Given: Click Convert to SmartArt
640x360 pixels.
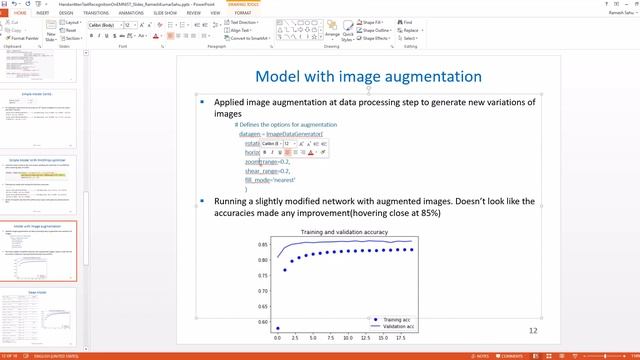Looking at the screenshot, I should click(247, 38).
